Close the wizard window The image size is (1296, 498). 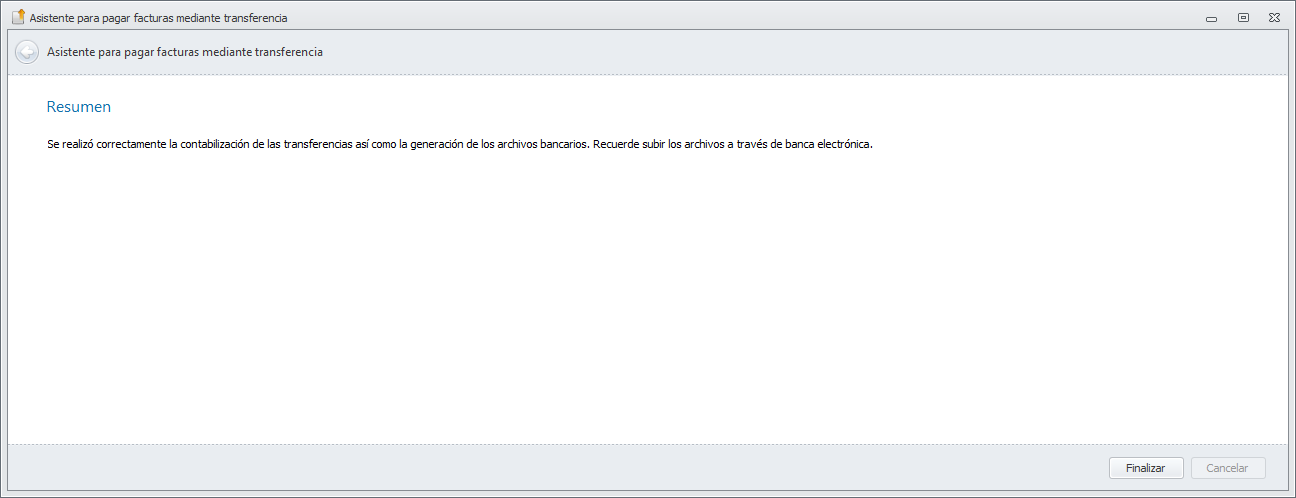[1274, 17]
